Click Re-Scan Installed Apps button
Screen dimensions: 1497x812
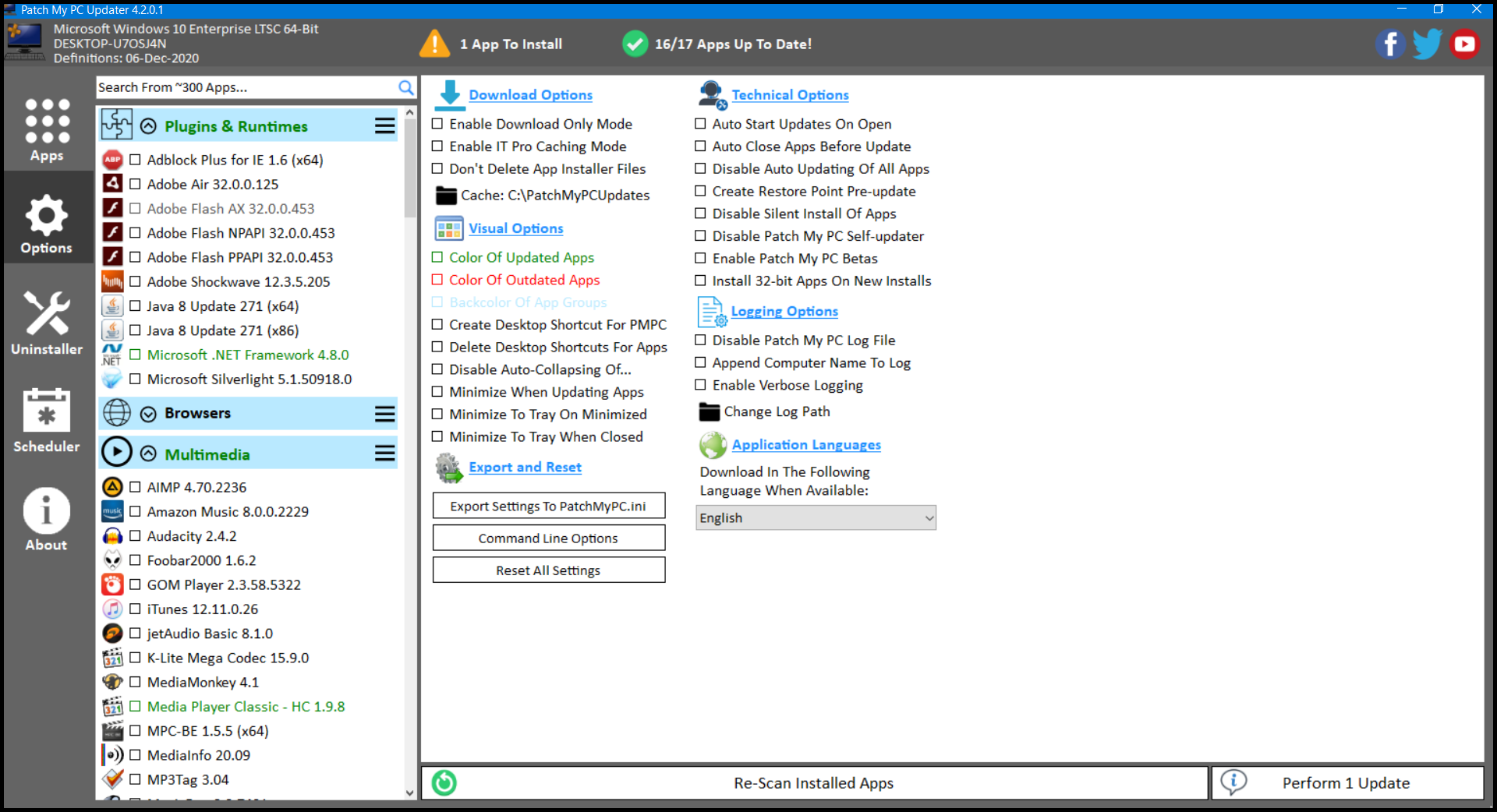(814, 782)
